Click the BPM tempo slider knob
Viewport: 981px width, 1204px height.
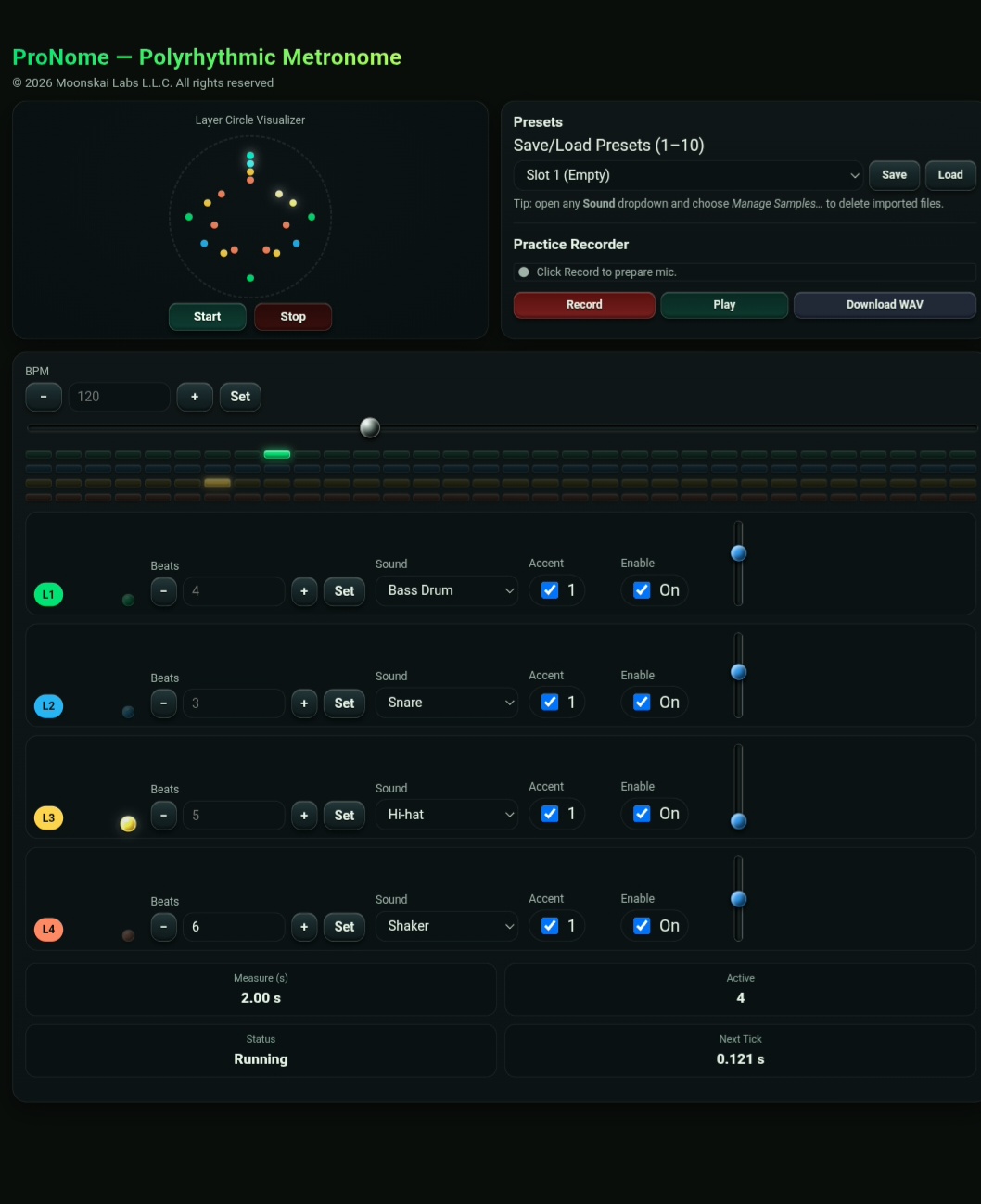point(370,427)
